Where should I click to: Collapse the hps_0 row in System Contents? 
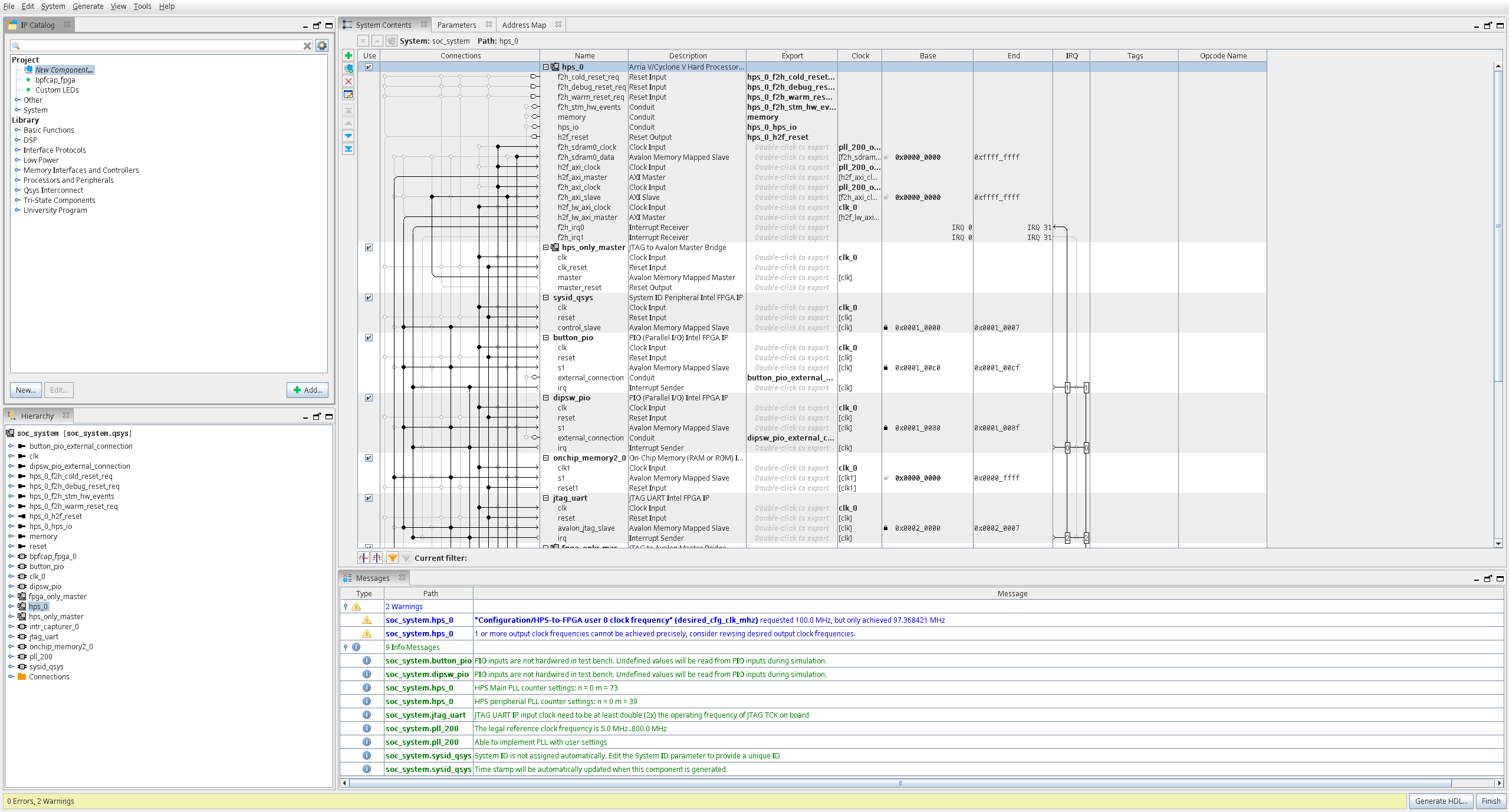point(546,67)
